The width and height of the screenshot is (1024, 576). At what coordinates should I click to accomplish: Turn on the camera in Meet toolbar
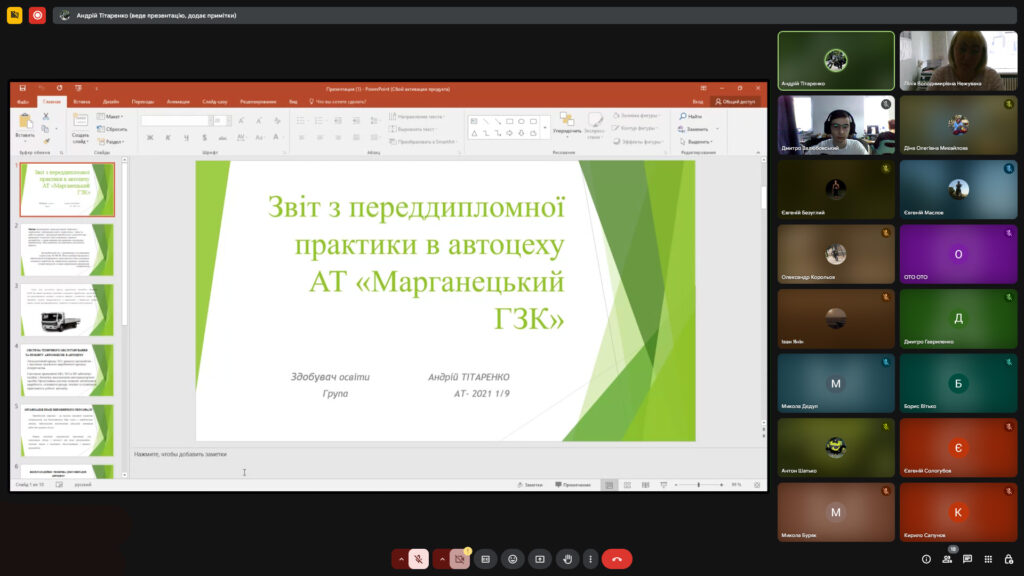[459, 559]
